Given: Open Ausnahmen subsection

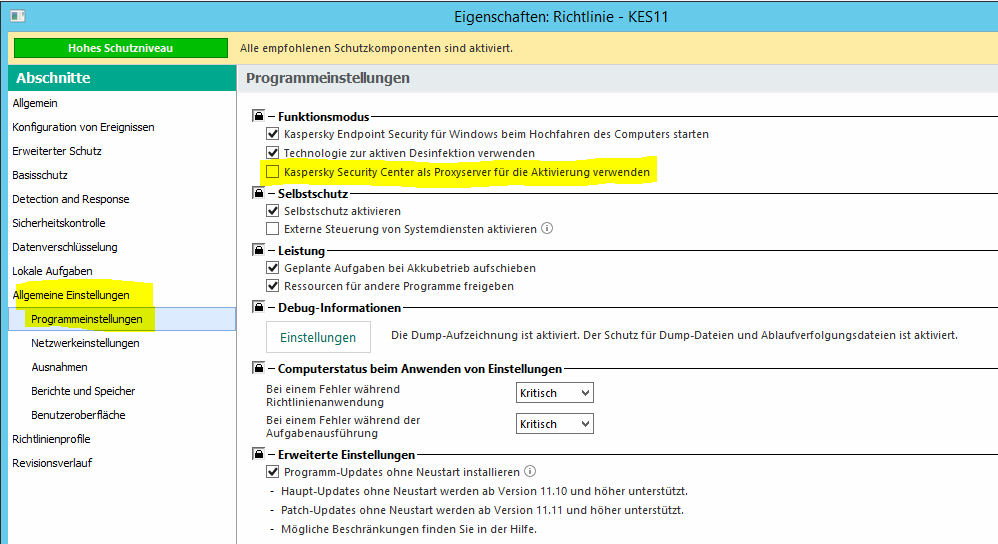Looking at the screenshot, I should pos(59,367).
